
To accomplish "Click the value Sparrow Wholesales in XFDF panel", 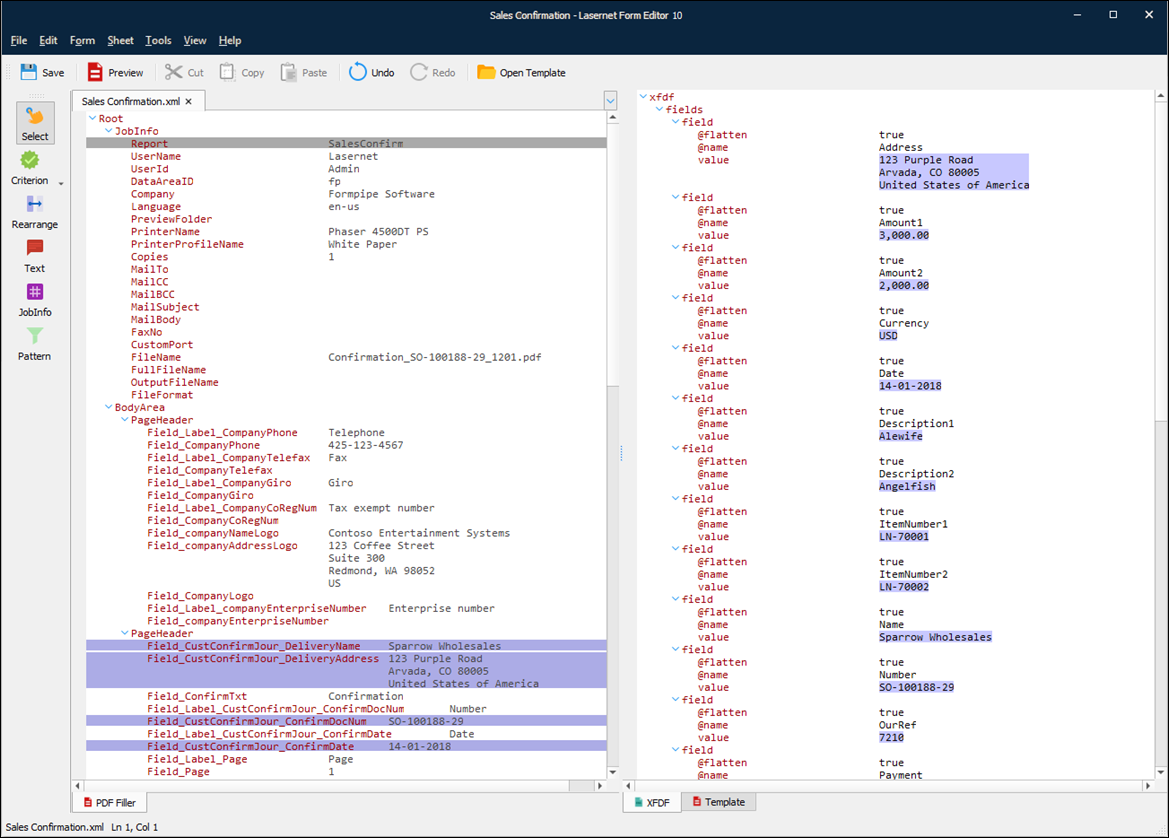I will pos(935,637).
